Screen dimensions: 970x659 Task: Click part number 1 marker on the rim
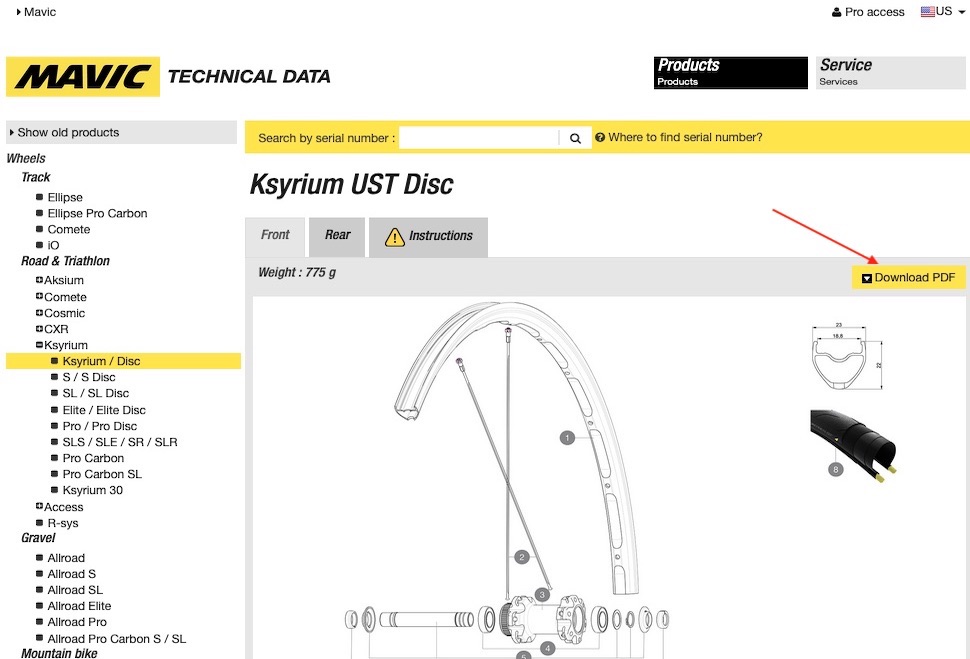click(567, 437)
